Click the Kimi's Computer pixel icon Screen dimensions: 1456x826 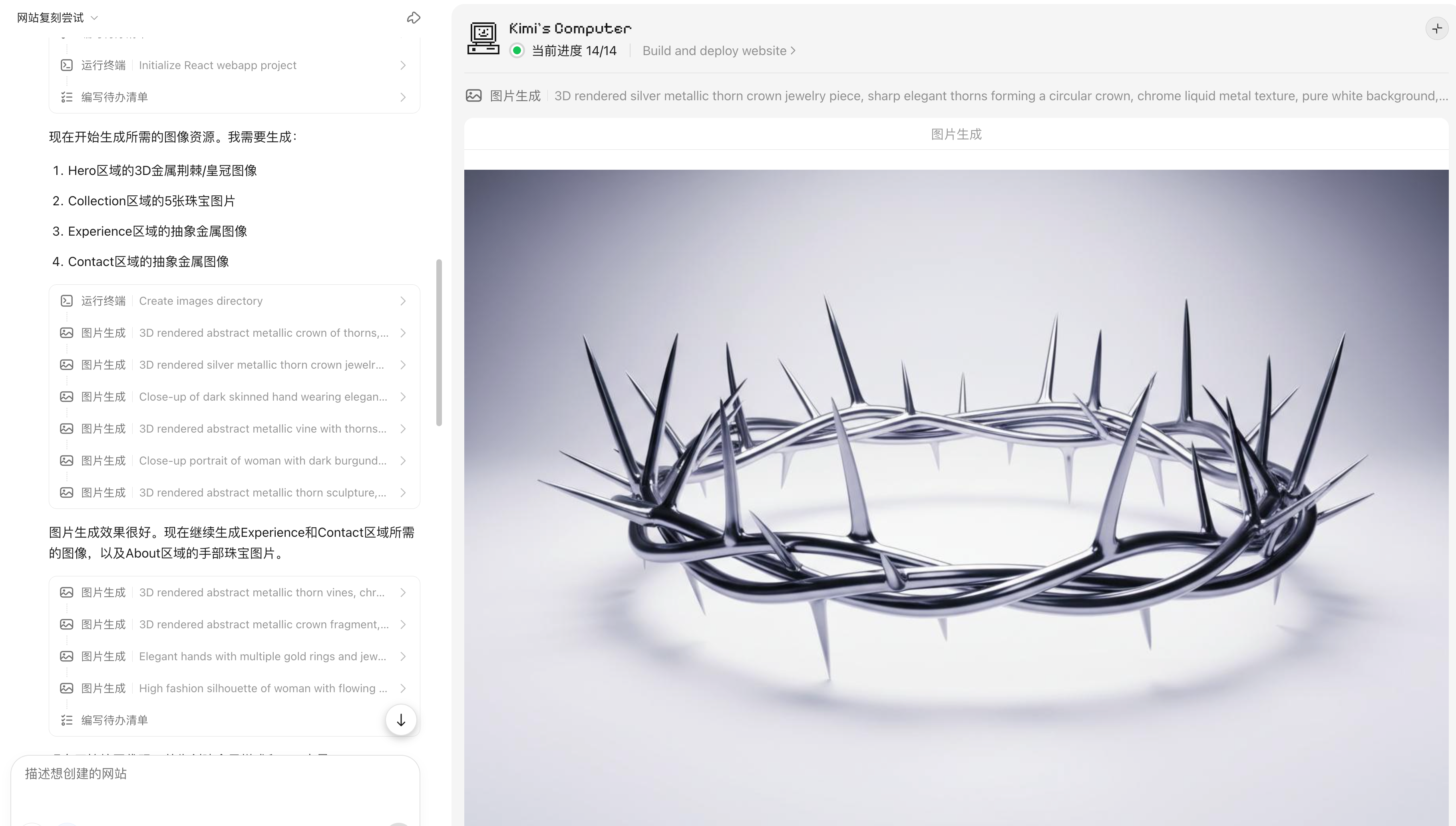coord(483,38)
